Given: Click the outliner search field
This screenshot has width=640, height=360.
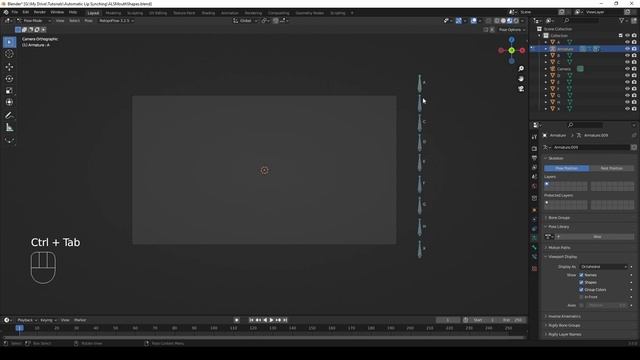Looking at the screenshot, I should 582,20.
